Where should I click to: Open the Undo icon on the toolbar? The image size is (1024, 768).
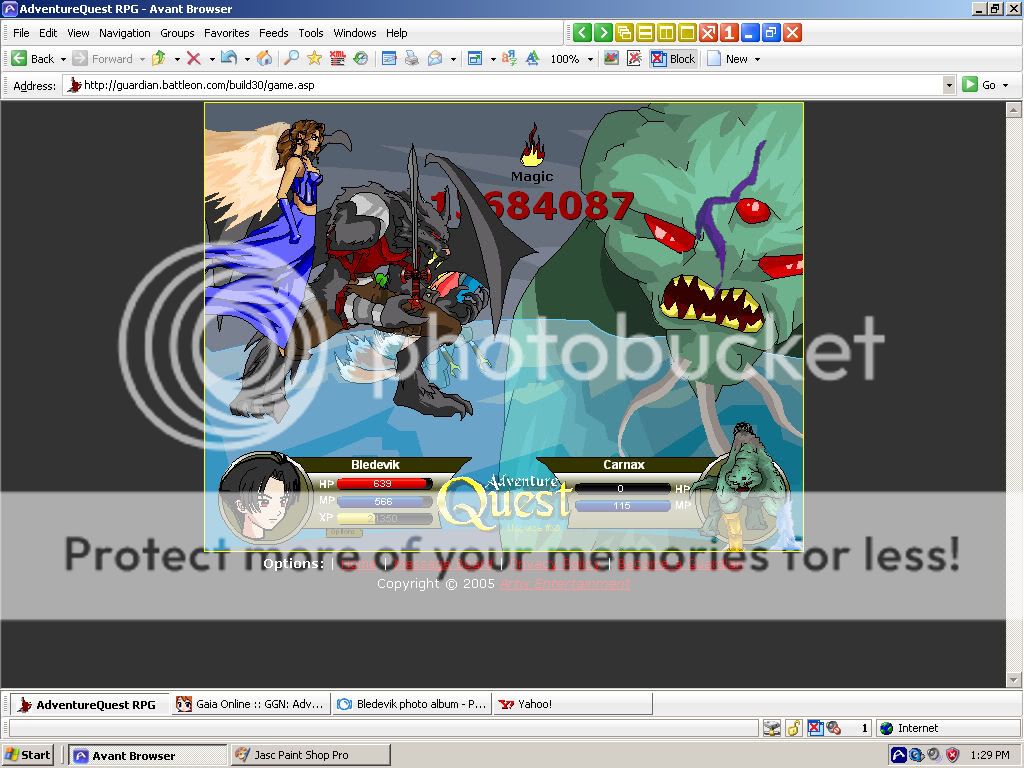[x=230, y=58]
